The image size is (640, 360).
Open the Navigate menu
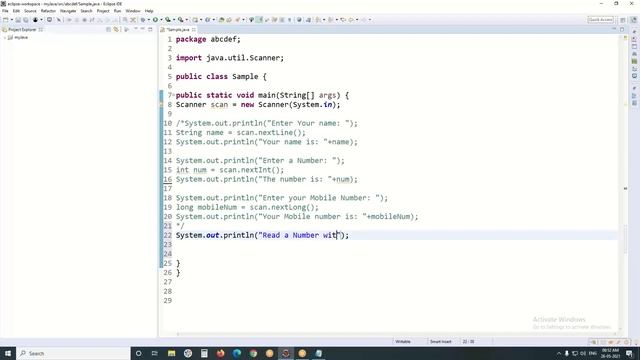click(68, 11)
